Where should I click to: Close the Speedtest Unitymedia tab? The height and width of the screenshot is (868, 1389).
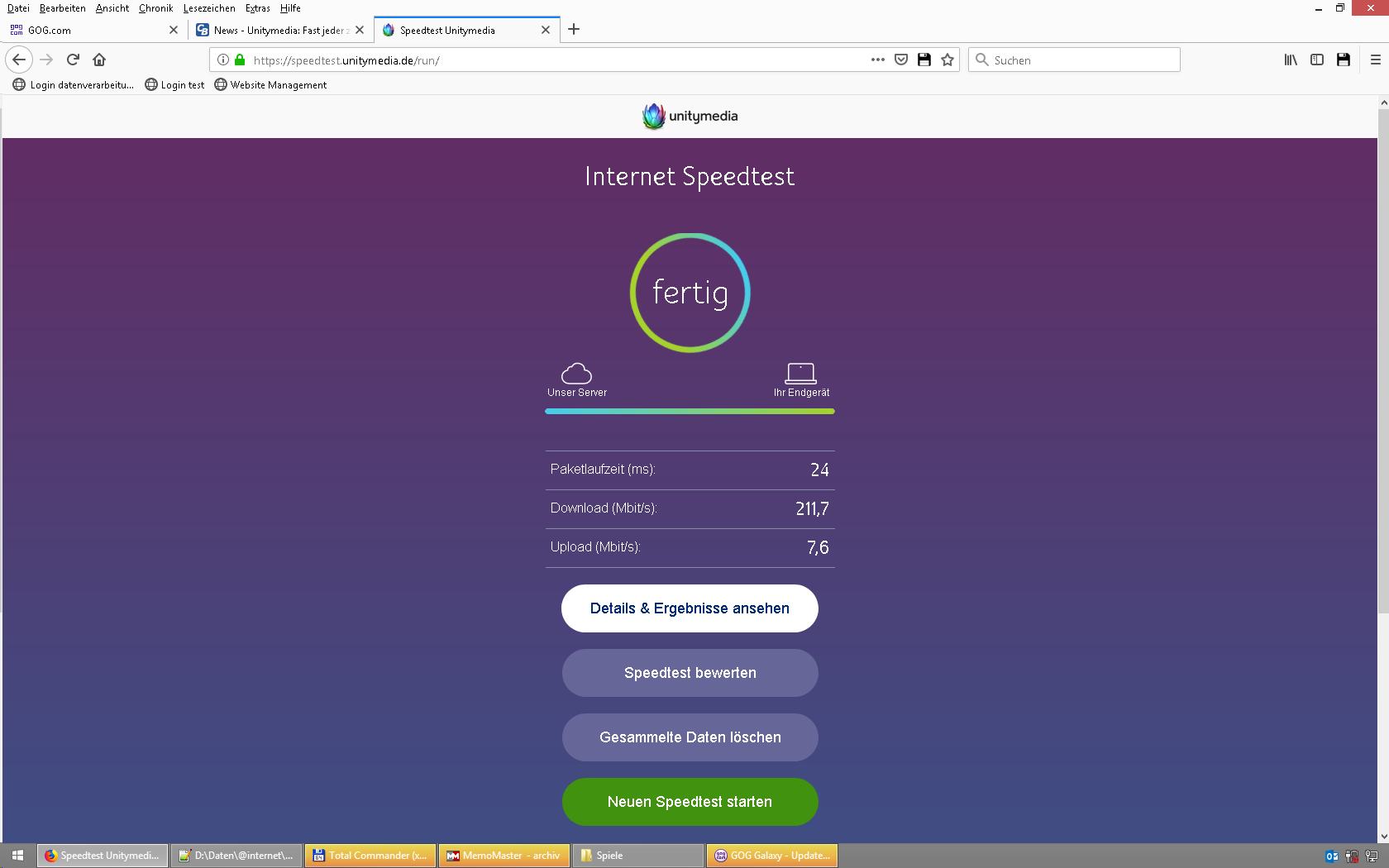(546, 30)
